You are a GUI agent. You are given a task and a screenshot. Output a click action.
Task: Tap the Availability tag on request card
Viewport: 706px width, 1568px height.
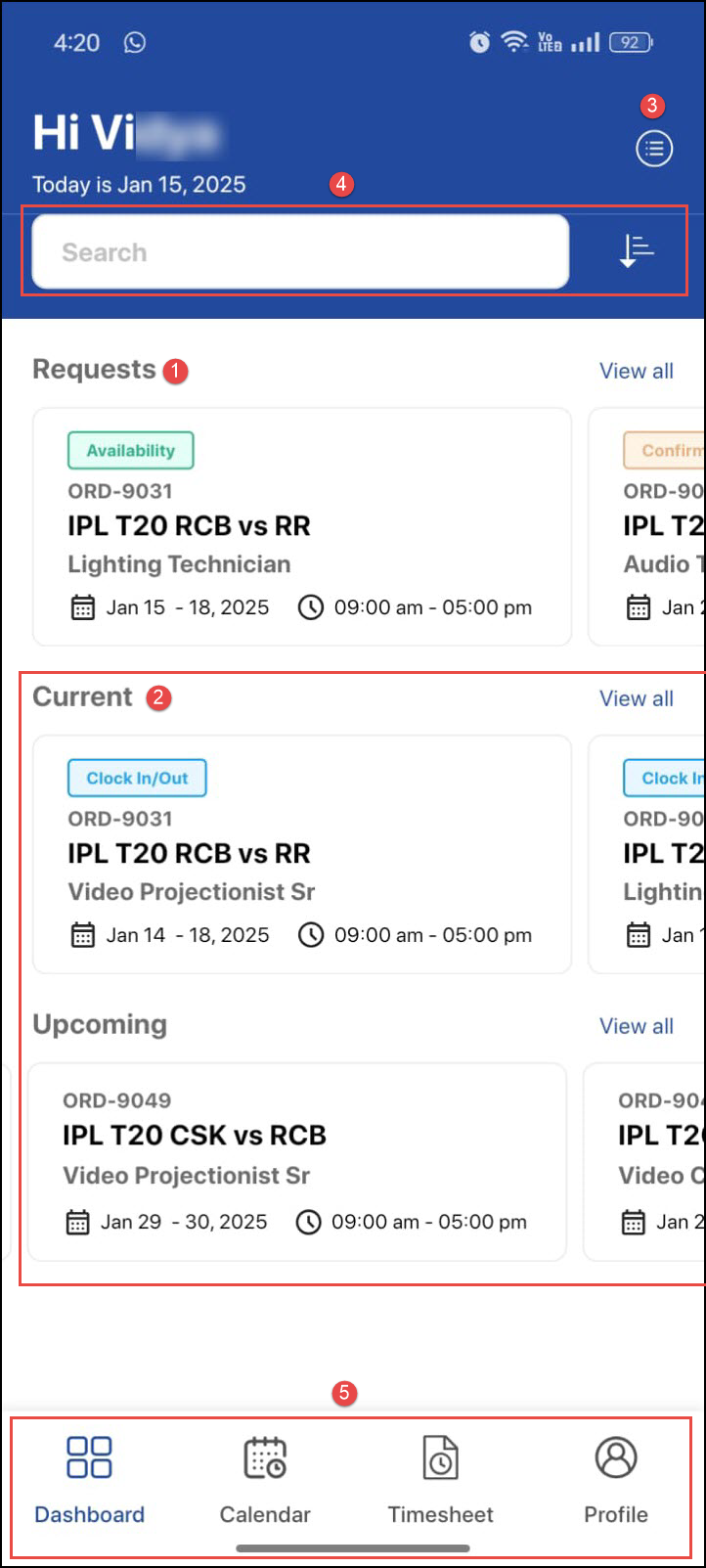click(130, 451)
